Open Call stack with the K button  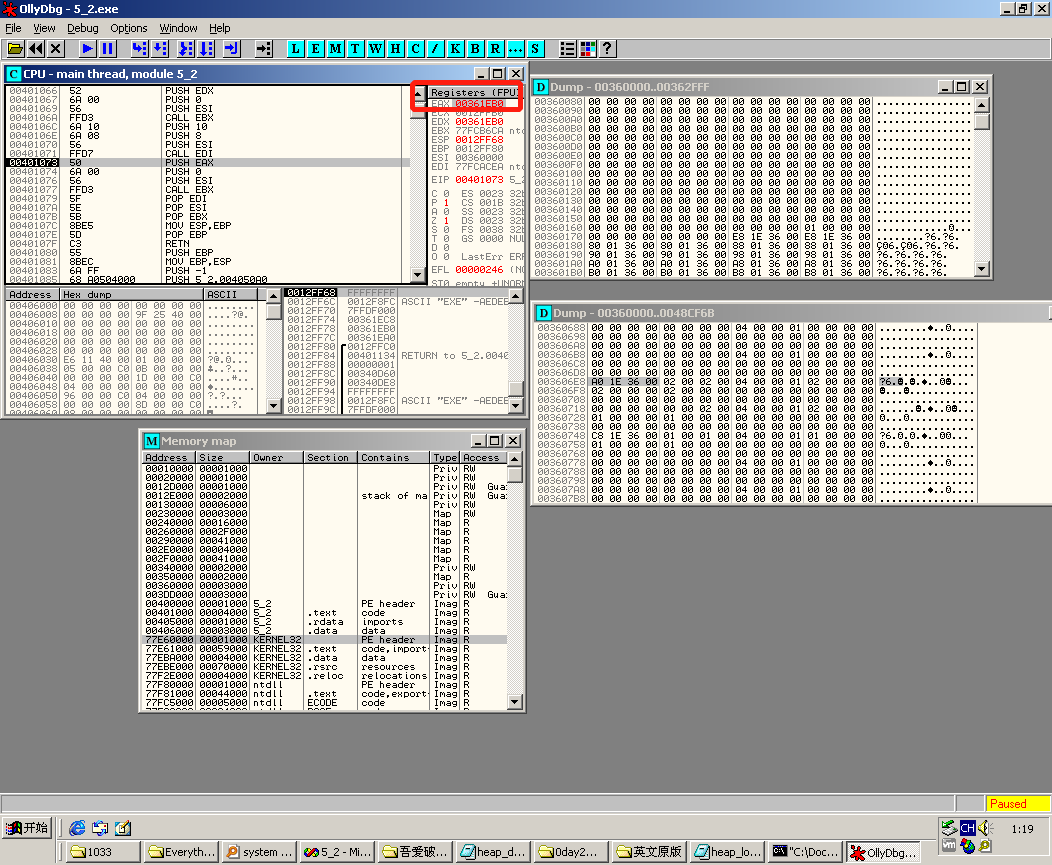(455, 48)
